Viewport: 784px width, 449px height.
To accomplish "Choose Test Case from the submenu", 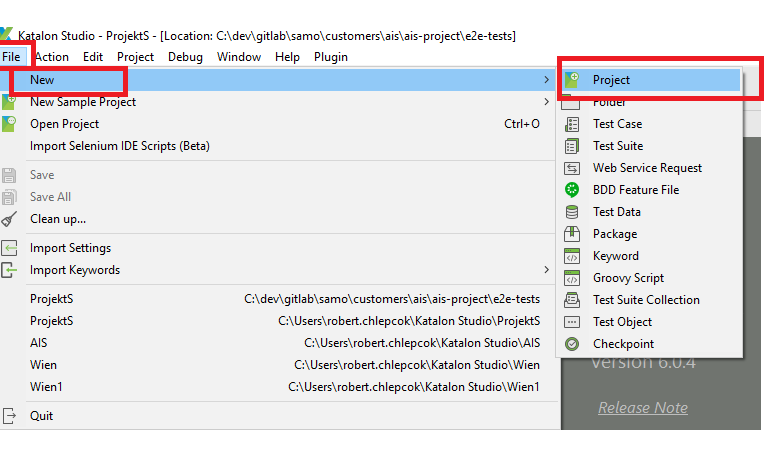I will [650, 124].
